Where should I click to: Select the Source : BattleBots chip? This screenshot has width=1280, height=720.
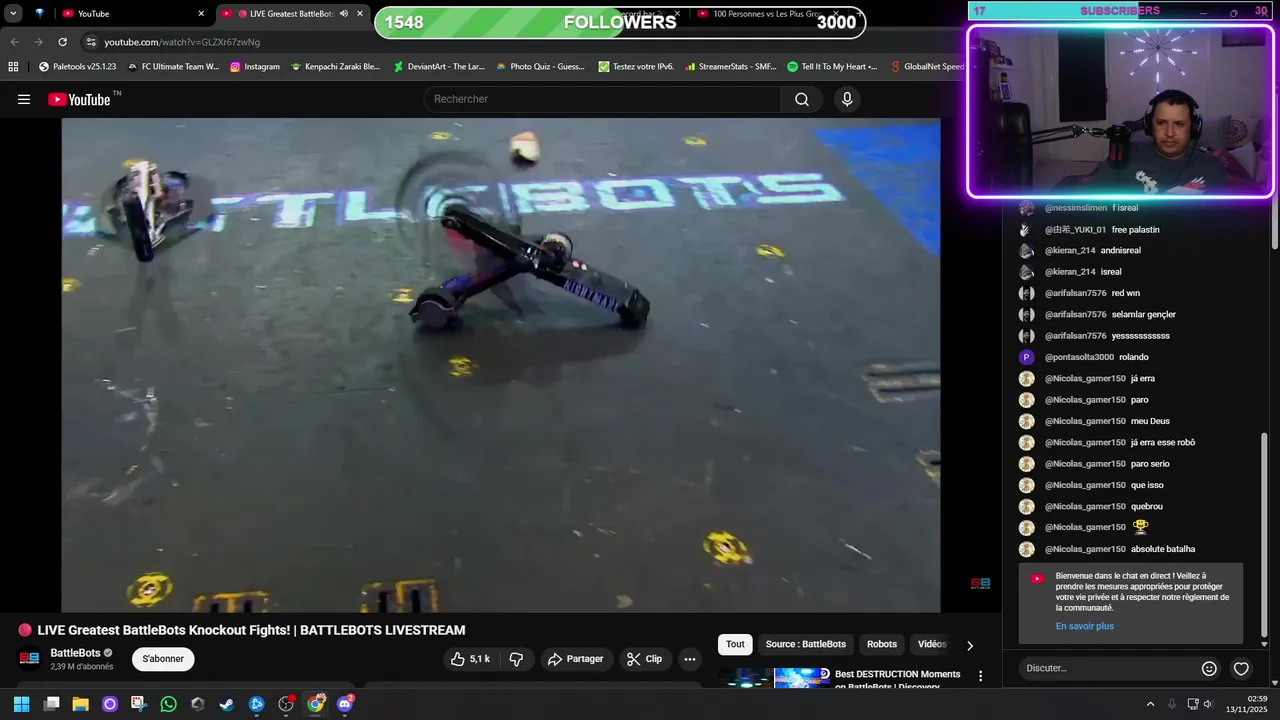[806, 644]
